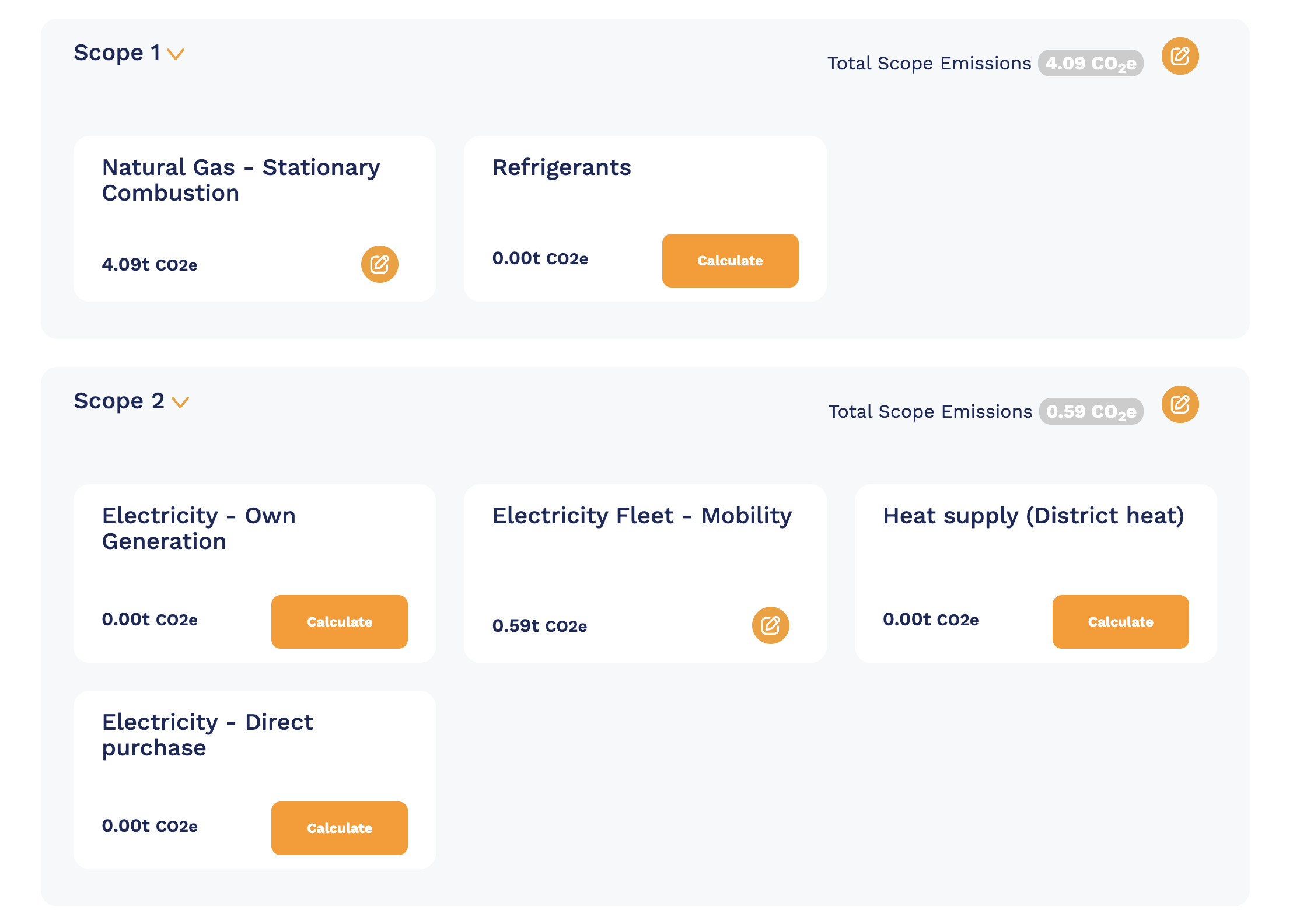This screenshot has width=1293, height=924.
Task: Edit Natural Gas Stationary Combustion entry
Action: click(x=379, y=264)
